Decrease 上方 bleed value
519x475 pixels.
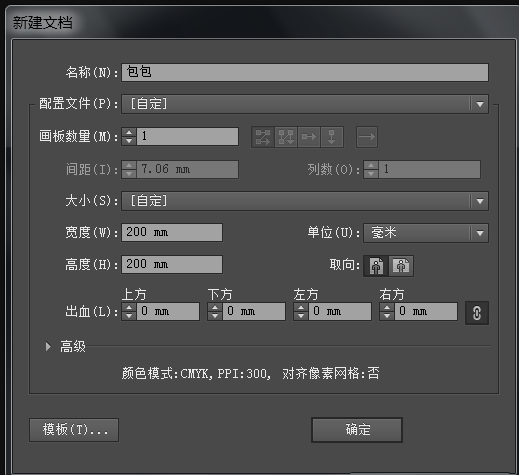point(129,316)
